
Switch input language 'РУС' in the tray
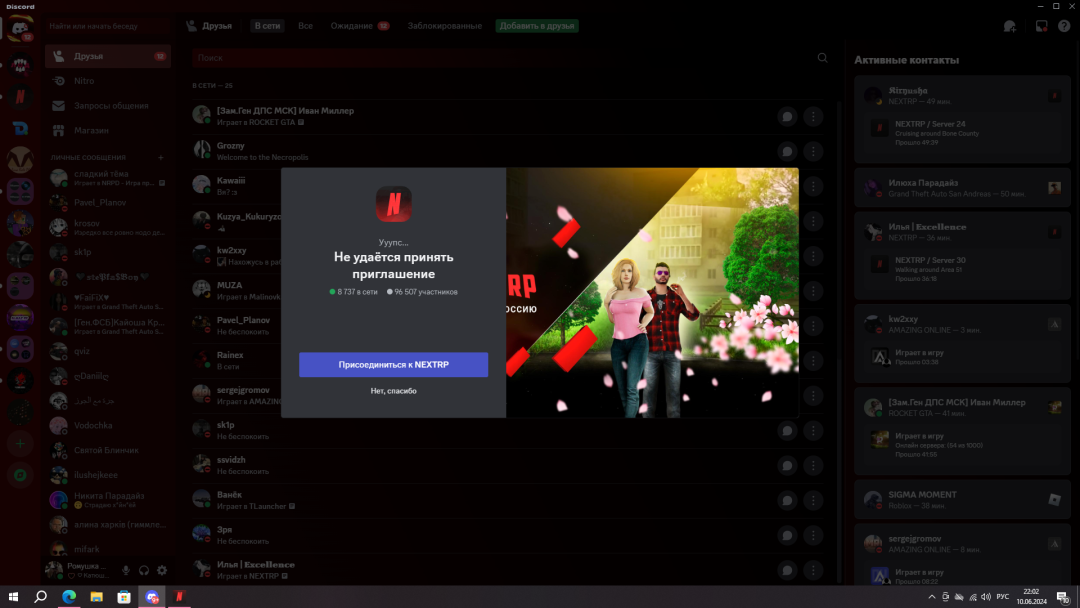pos(1002,597)
